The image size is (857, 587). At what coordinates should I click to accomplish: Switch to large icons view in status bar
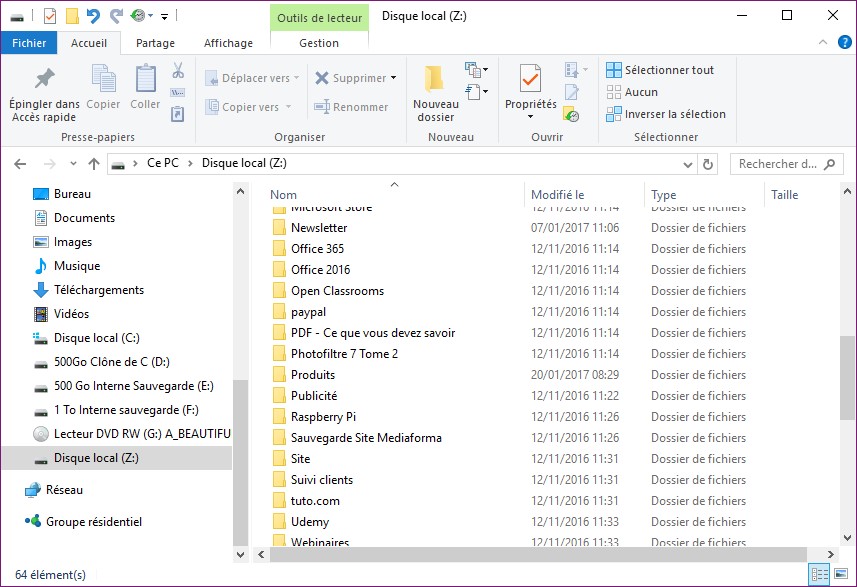pos(840,575)
